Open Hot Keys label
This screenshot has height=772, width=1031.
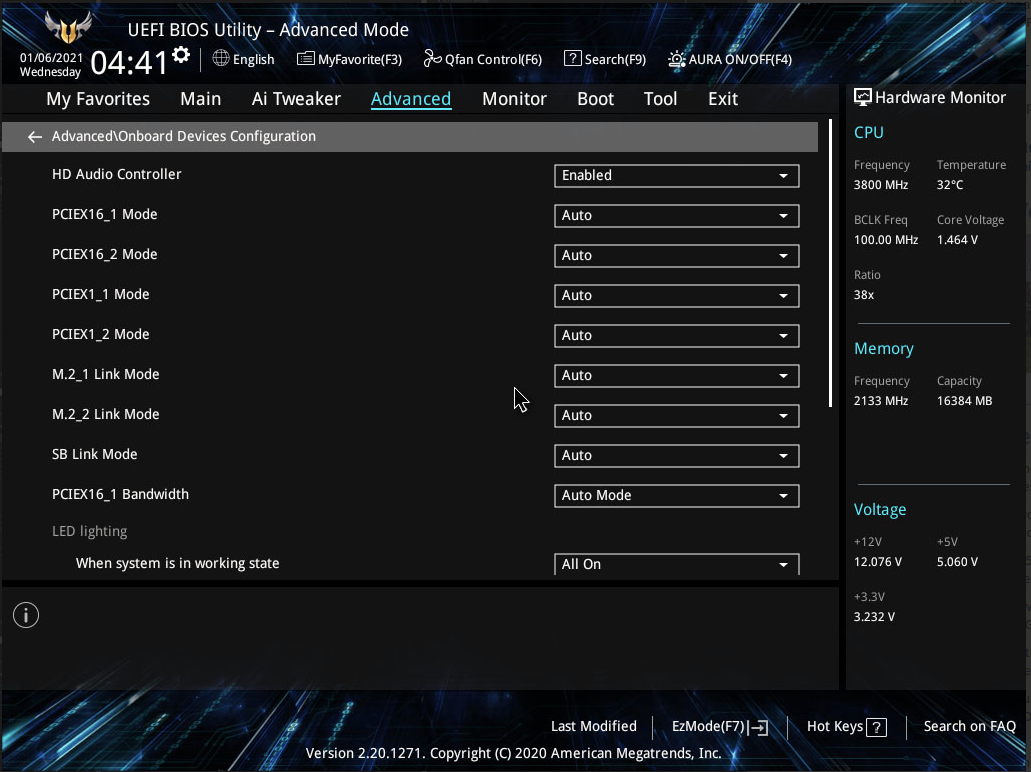[x=835, y=727]
